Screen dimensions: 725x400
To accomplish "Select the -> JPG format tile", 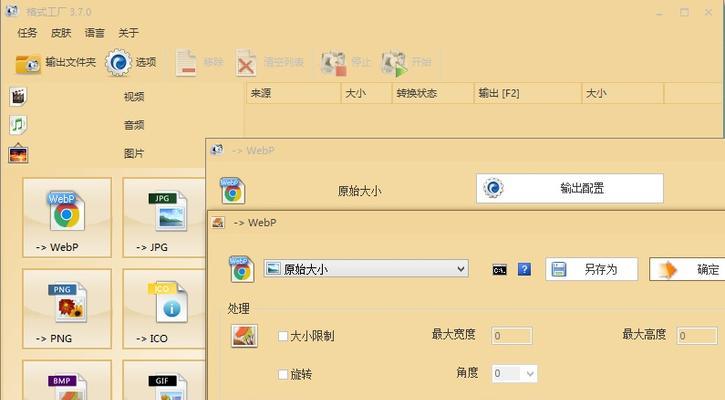I will [x=164, y=217].
